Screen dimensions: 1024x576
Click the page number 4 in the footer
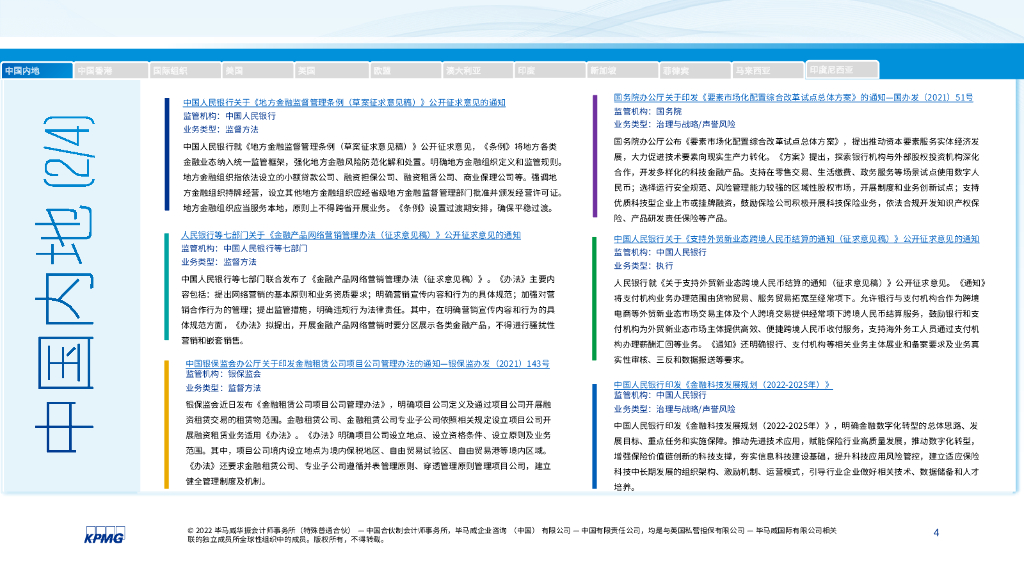pyautogui.click(x=936, y=532)
